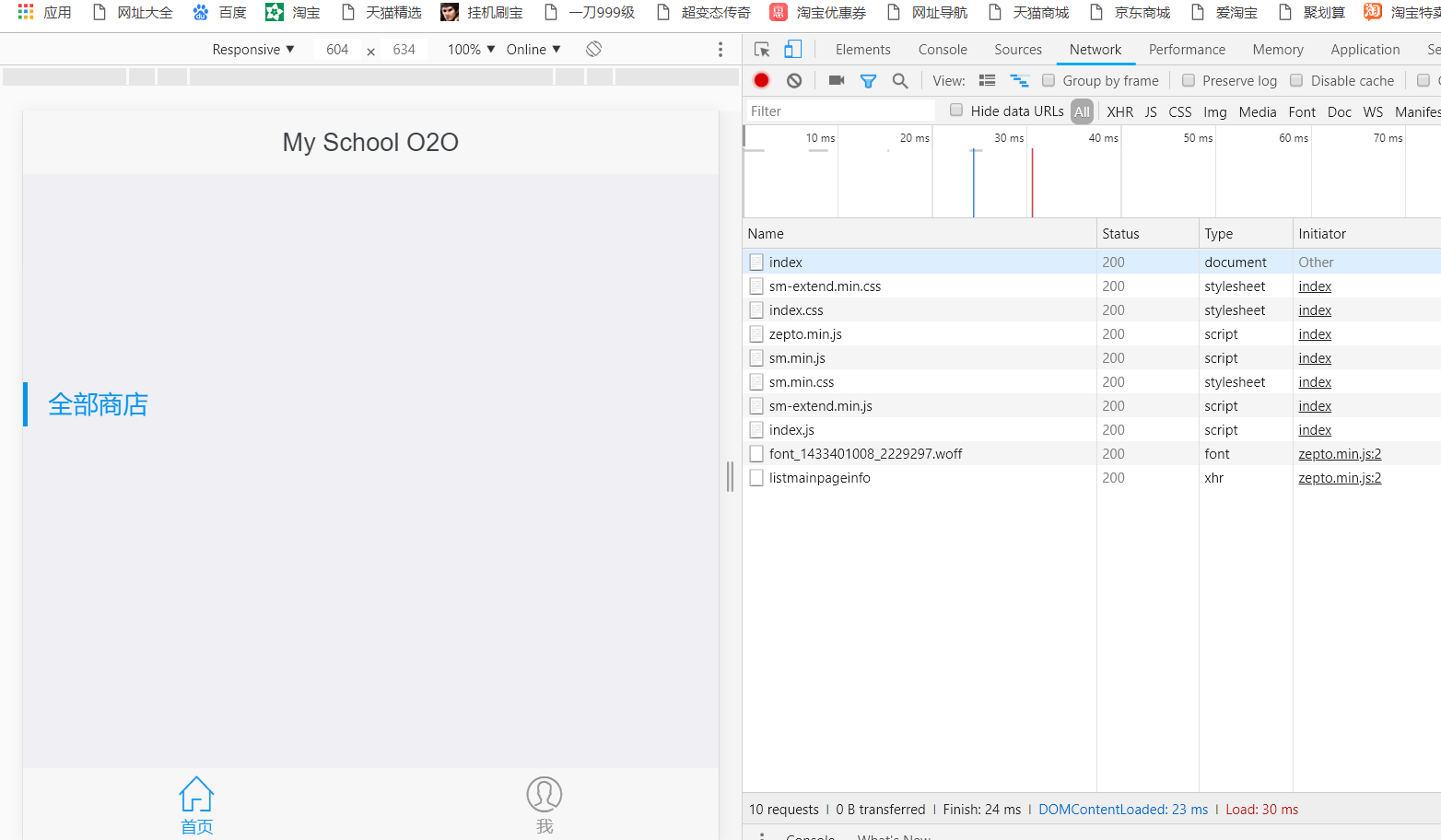This screenshot has height=840, width=1441.
Task: Switch to the Sources tab
Action: click(1018, 50)
